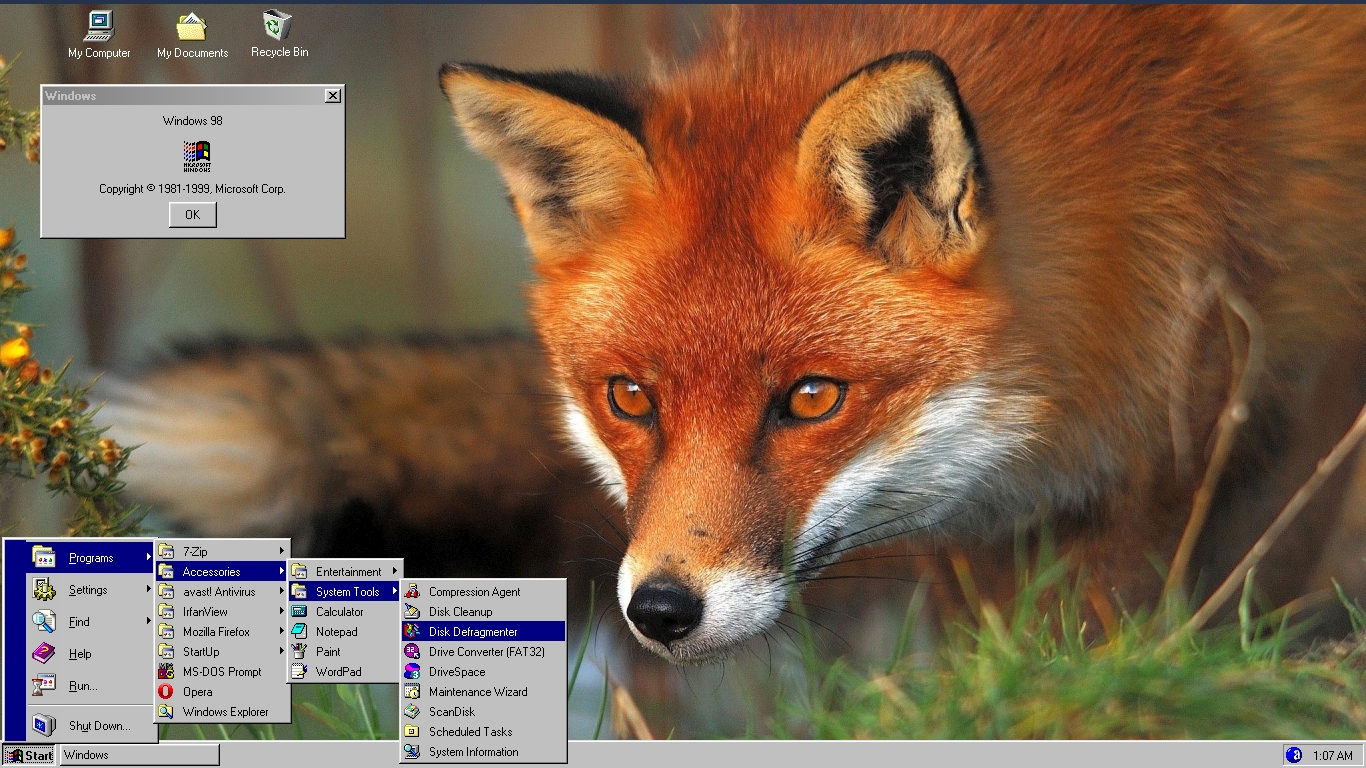Click the StartUp folder label
The width and height of the screenshot is (1366, 768).
(201, 652)
